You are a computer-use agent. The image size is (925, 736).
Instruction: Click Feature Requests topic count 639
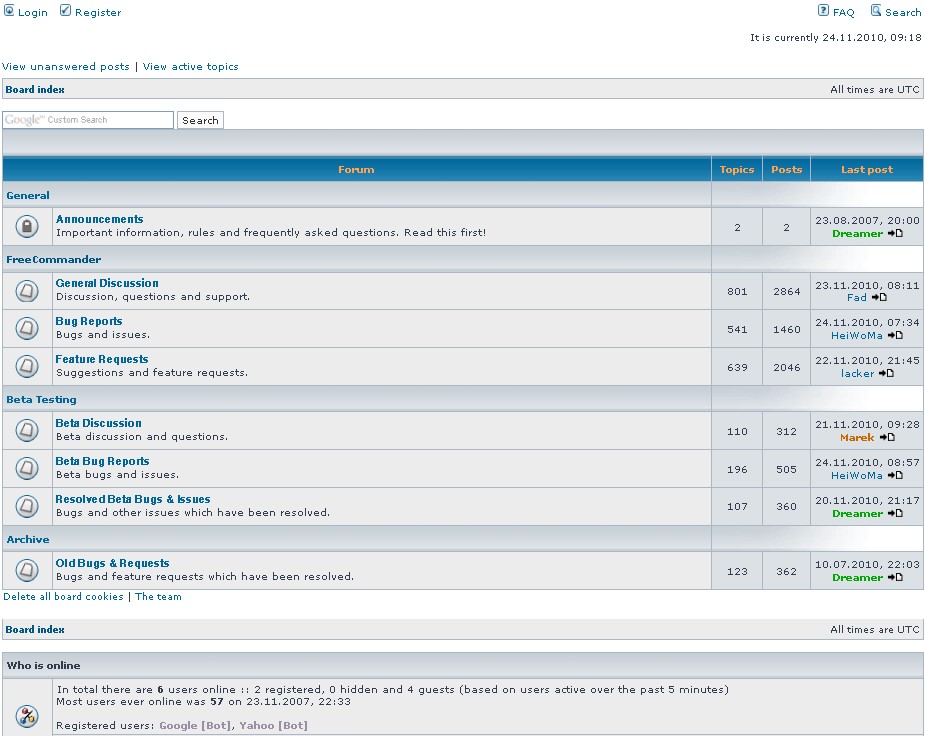(737, 367)
